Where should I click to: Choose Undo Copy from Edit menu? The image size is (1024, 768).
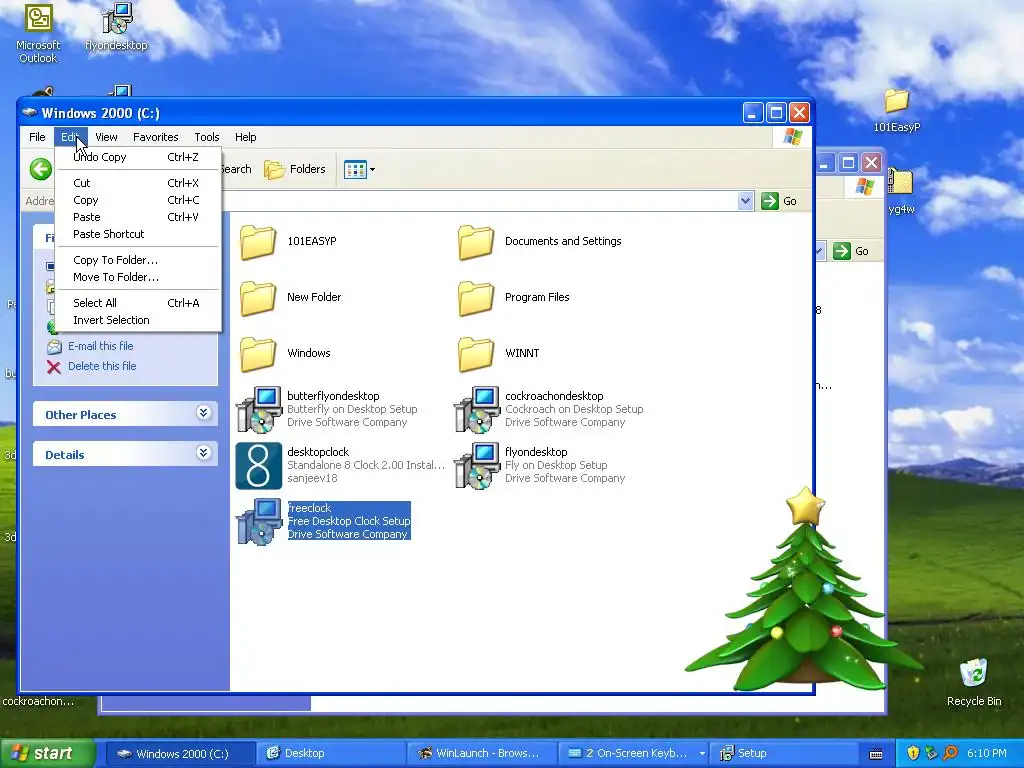[x=138, y=157]
